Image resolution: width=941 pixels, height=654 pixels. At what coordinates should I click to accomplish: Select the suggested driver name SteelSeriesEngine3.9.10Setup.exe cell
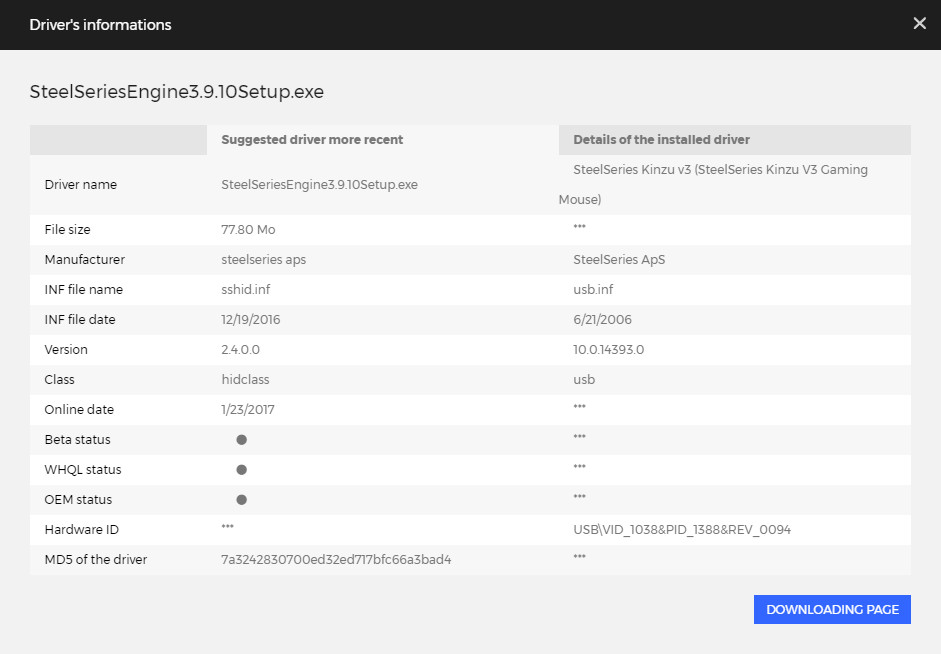point(319,185)
